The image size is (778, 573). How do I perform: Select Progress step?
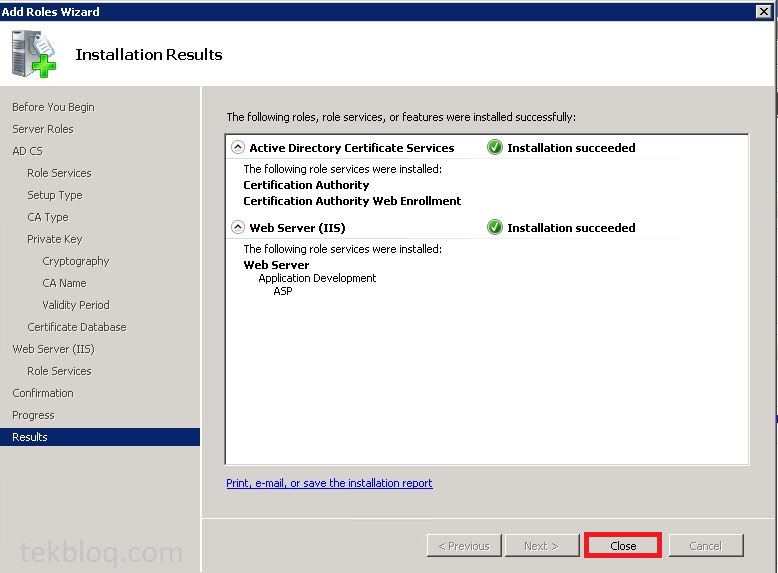33,415
